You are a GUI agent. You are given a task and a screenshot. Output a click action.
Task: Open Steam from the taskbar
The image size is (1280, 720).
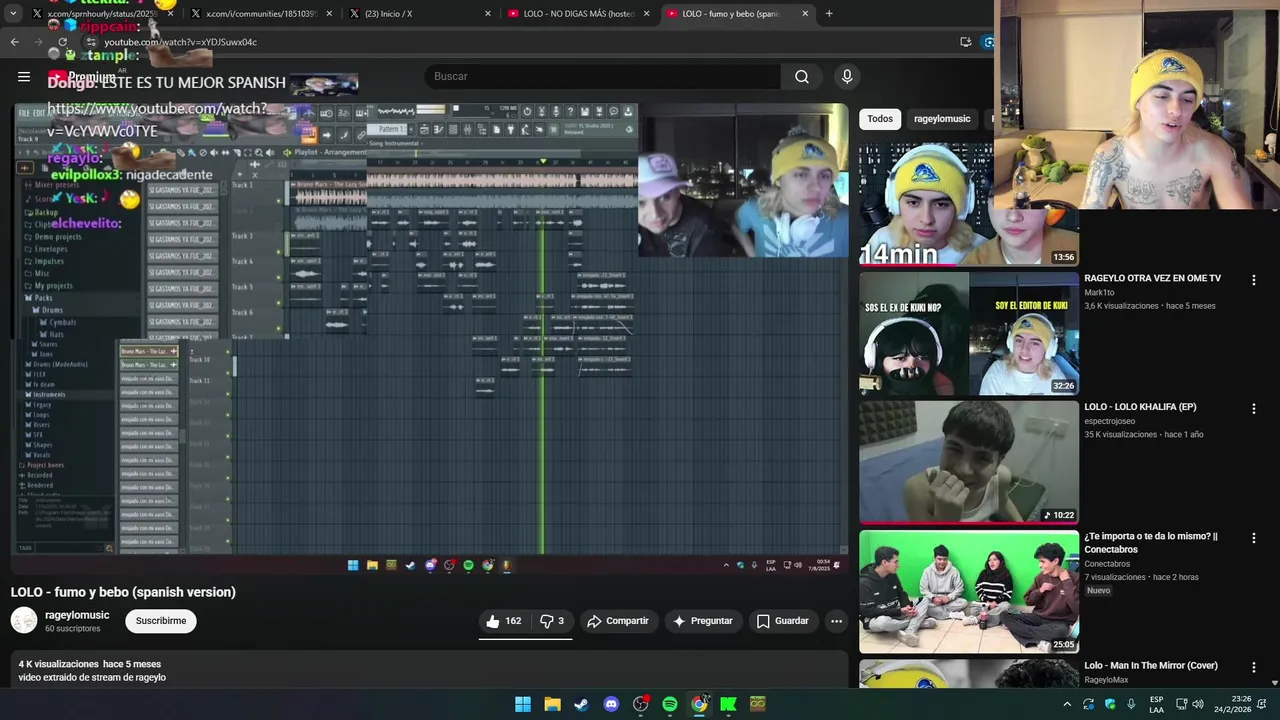point(581,704)
